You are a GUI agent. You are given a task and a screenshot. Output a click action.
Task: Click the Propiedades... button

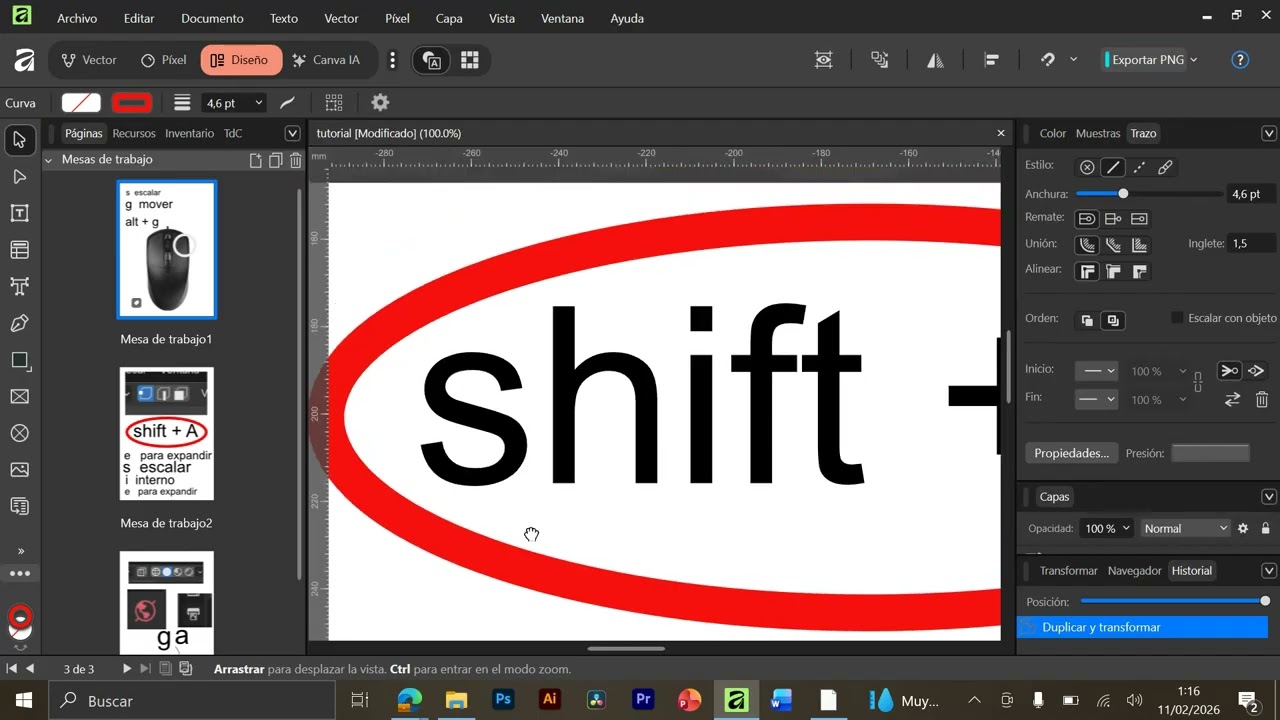(1071, 453)
